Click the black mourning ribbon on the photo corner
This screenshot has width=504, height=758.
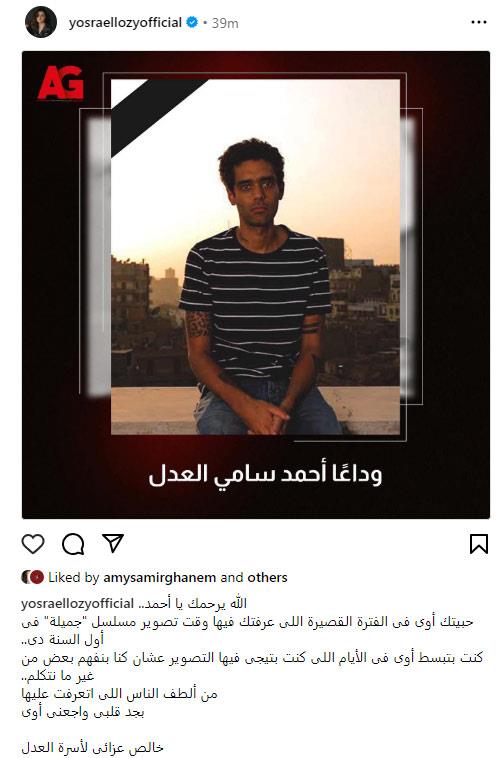click(x=155, y=114)
